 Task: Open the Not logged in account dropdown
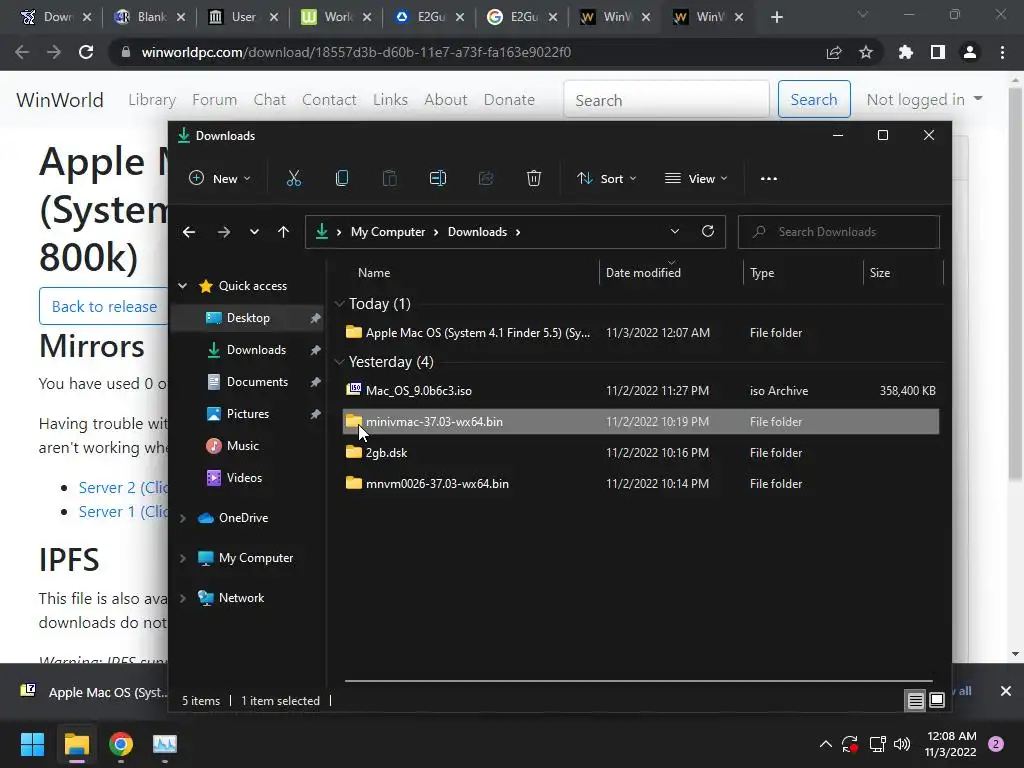point(924,99)
